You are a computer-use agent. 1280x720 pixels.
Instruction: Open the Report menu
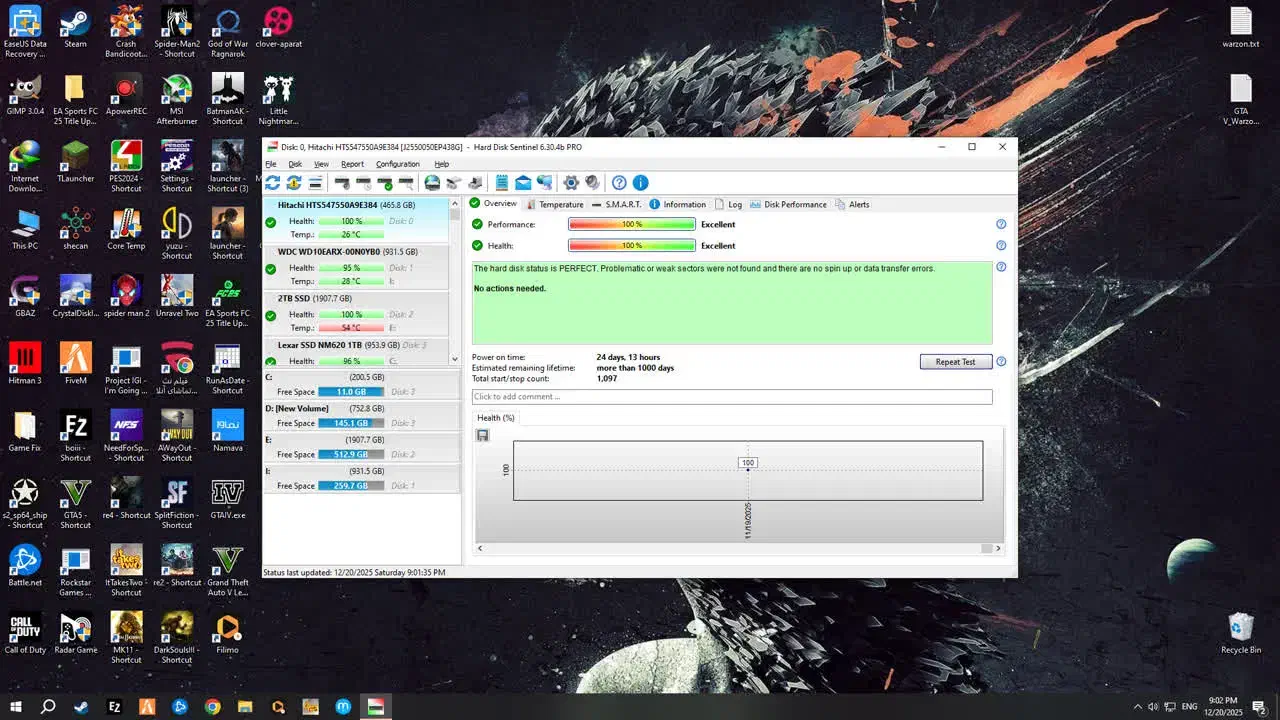(352, 164)
